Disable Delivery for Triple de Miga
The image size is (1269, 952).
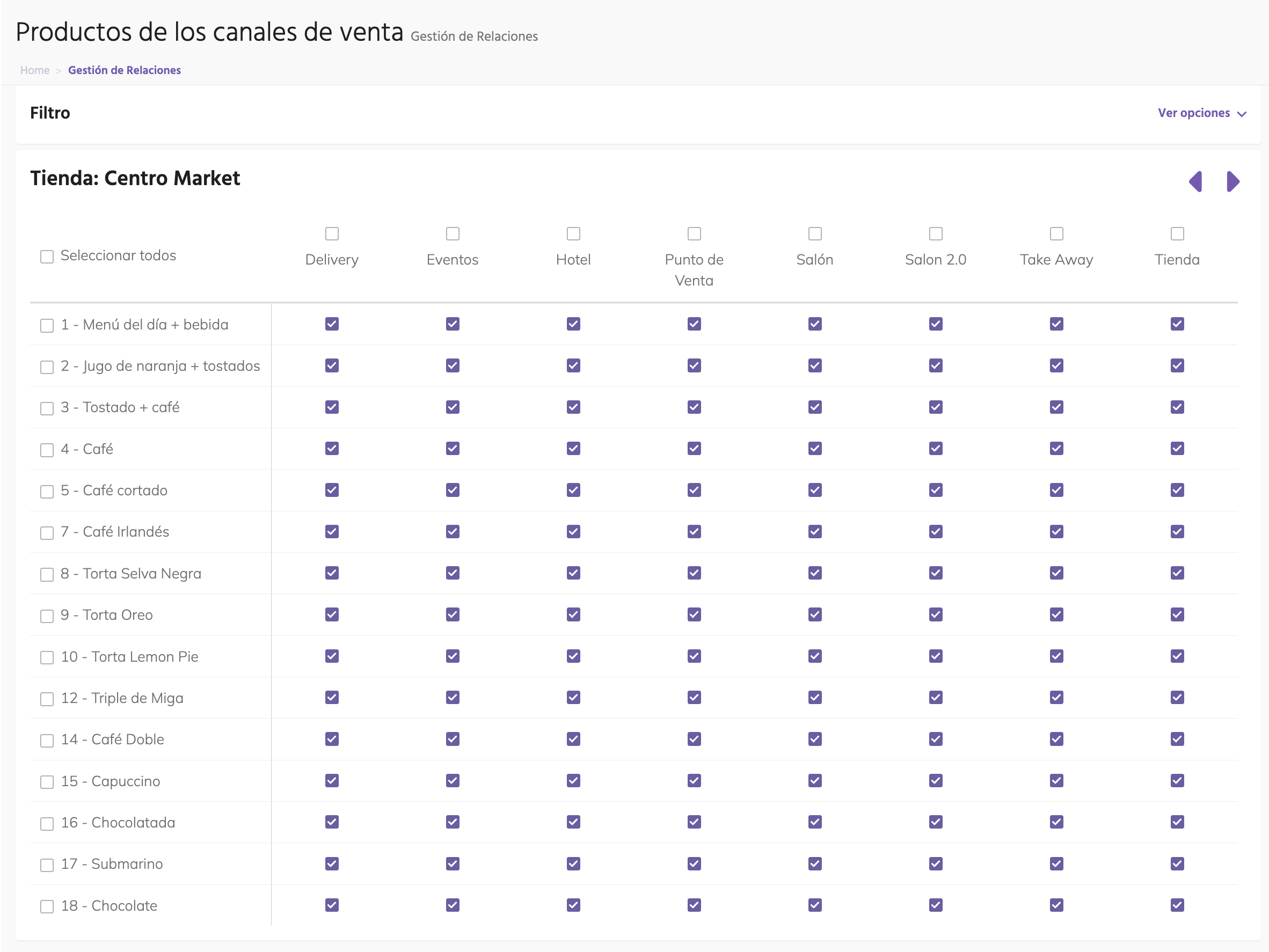tap(332, 698)
